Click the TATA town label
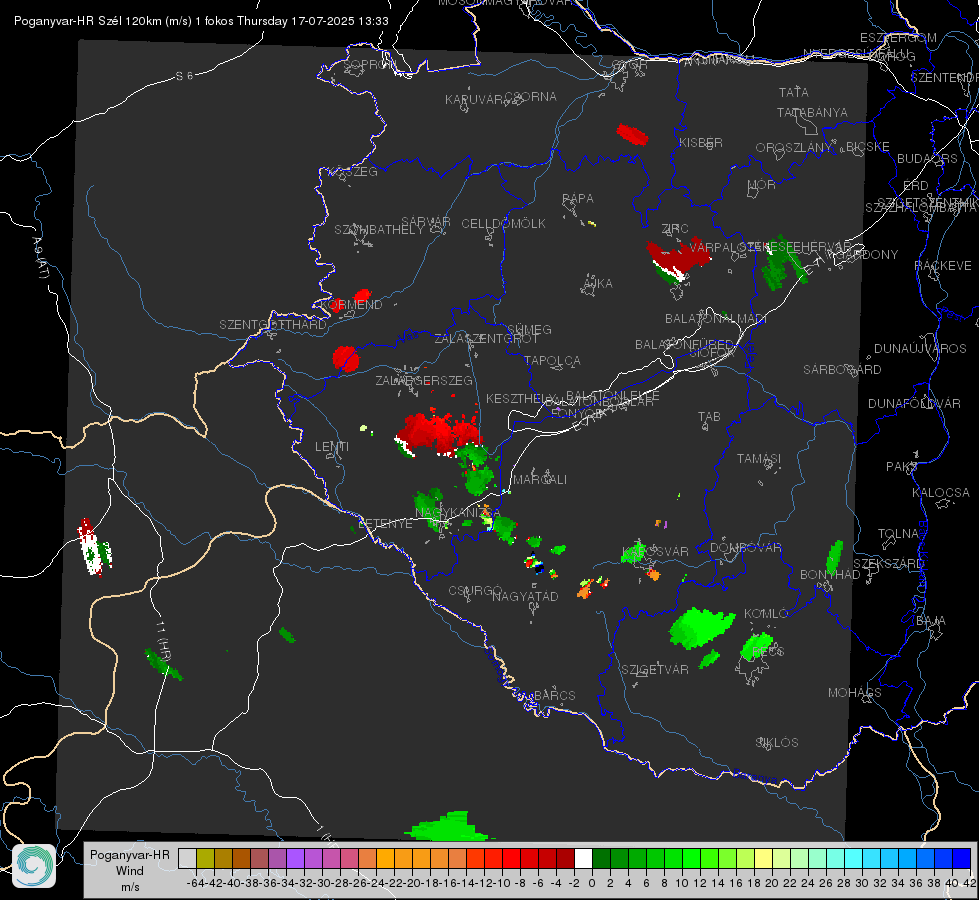 pyautogui.click(x=794, y=92)
